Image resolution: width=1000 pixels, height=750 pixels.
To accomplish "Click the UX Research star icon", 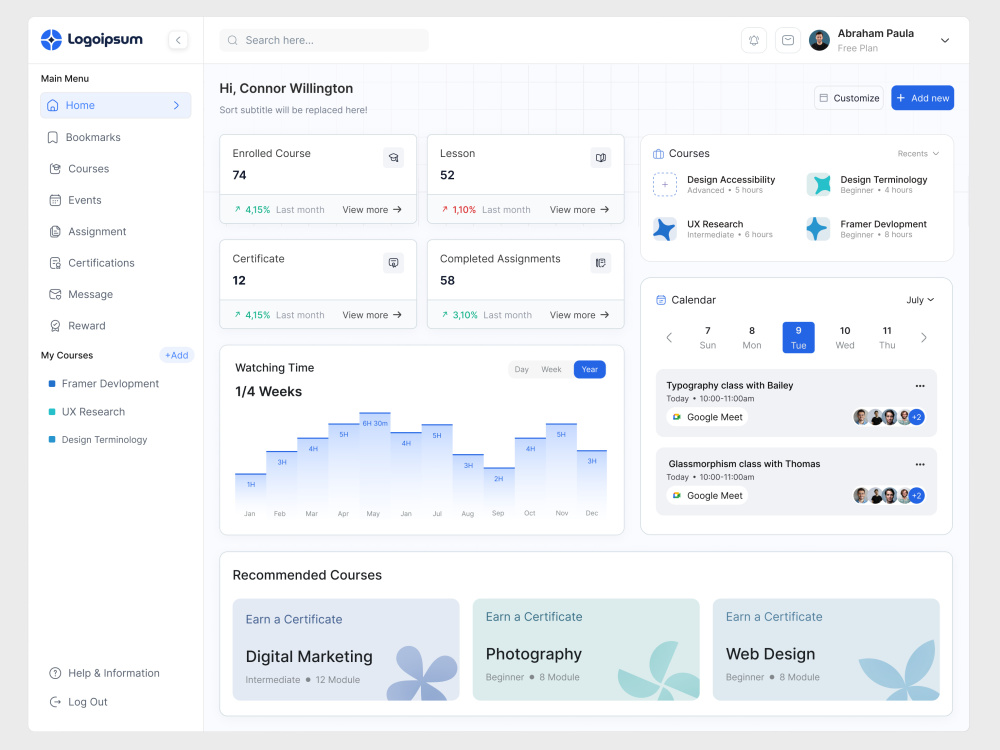I will pos(665,229).
